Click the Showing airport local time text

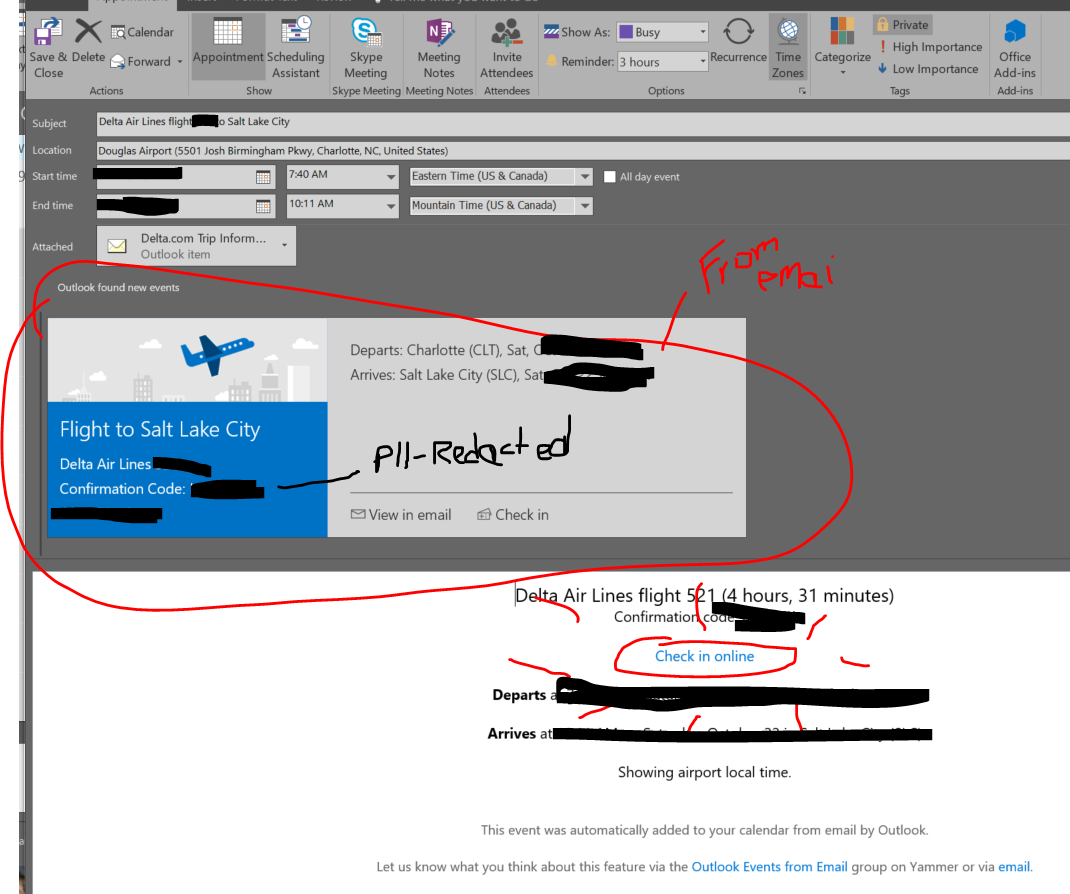tap(704, 772)
